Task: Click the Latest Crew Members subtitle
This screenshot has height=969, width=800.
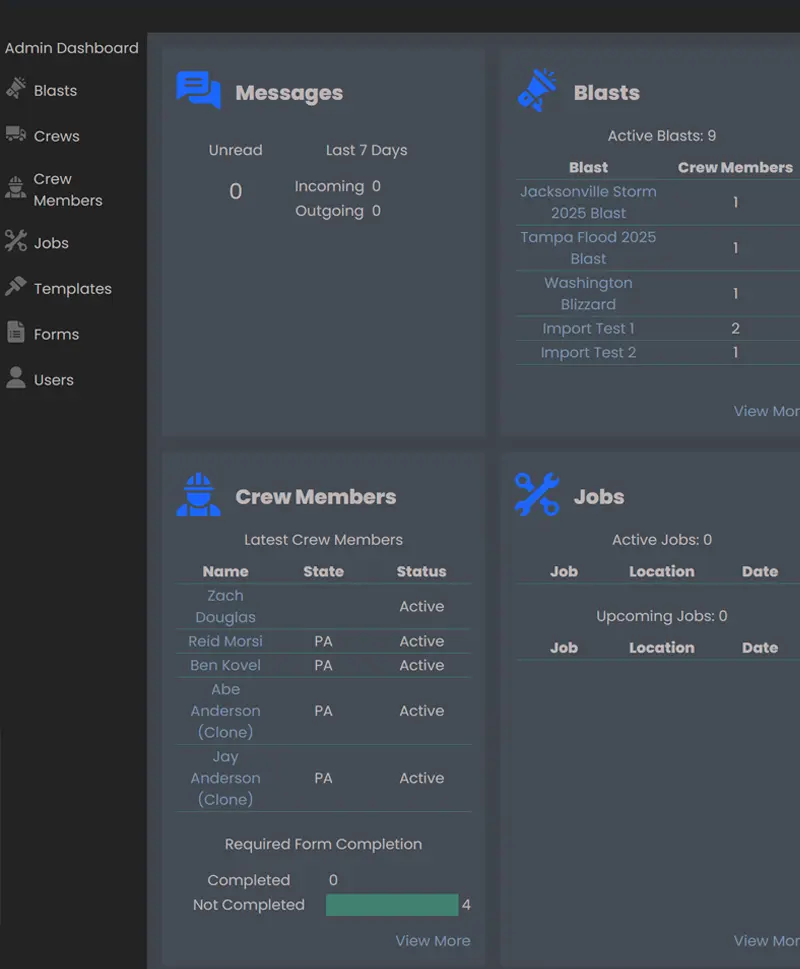Action: (323, 540)
